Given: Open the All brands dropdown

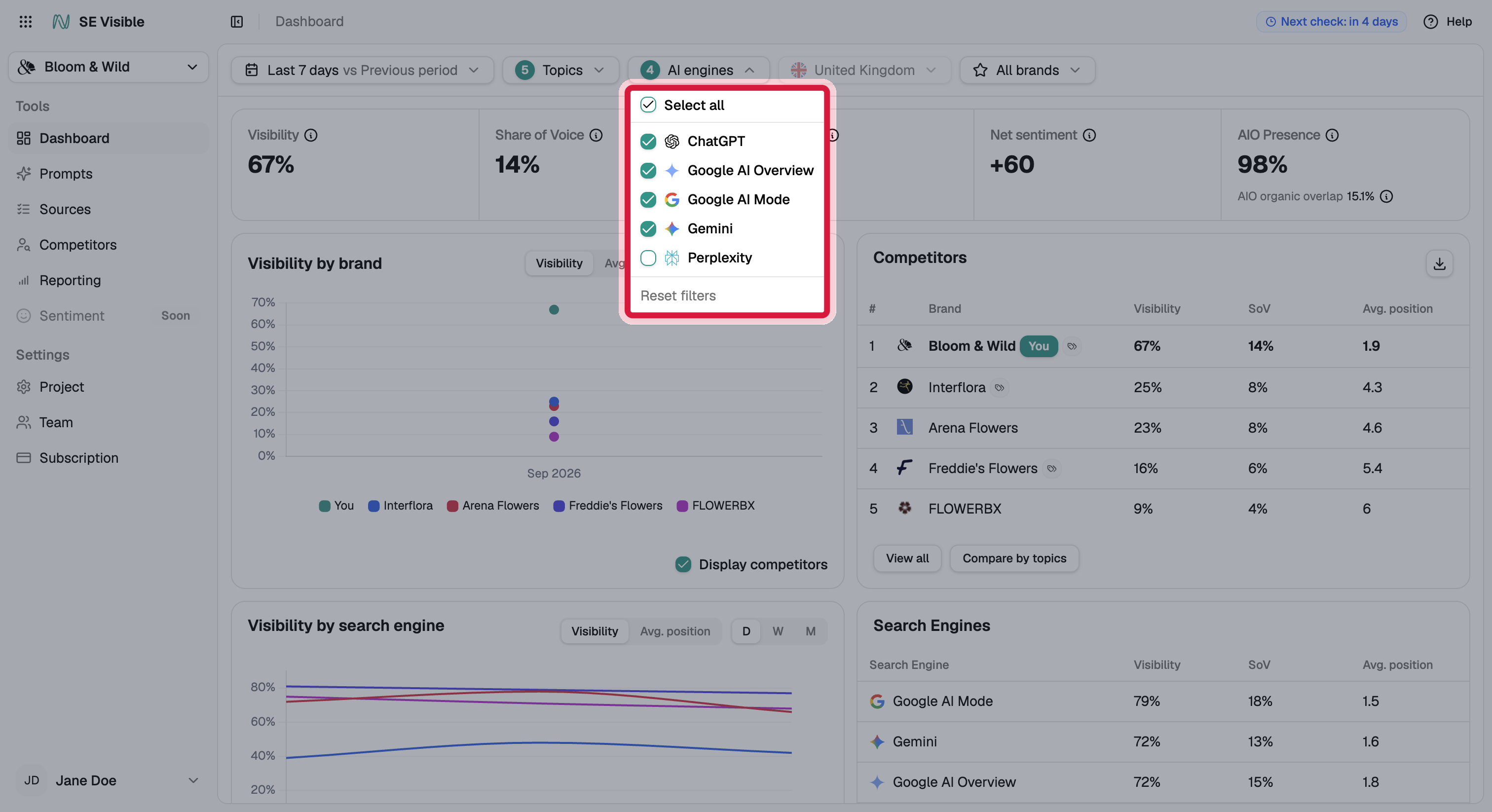Looking at the screenshot, I should click(x=1027, y=70).
